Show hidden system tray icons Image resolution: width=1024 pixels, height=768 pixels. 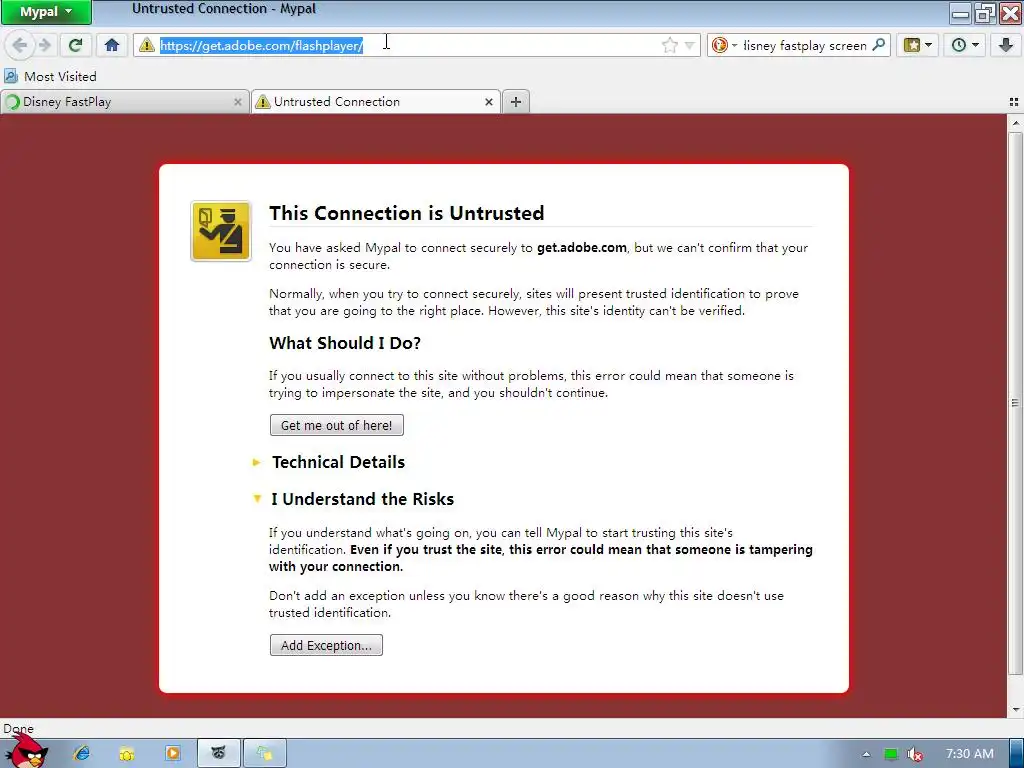tap(866, 754)
